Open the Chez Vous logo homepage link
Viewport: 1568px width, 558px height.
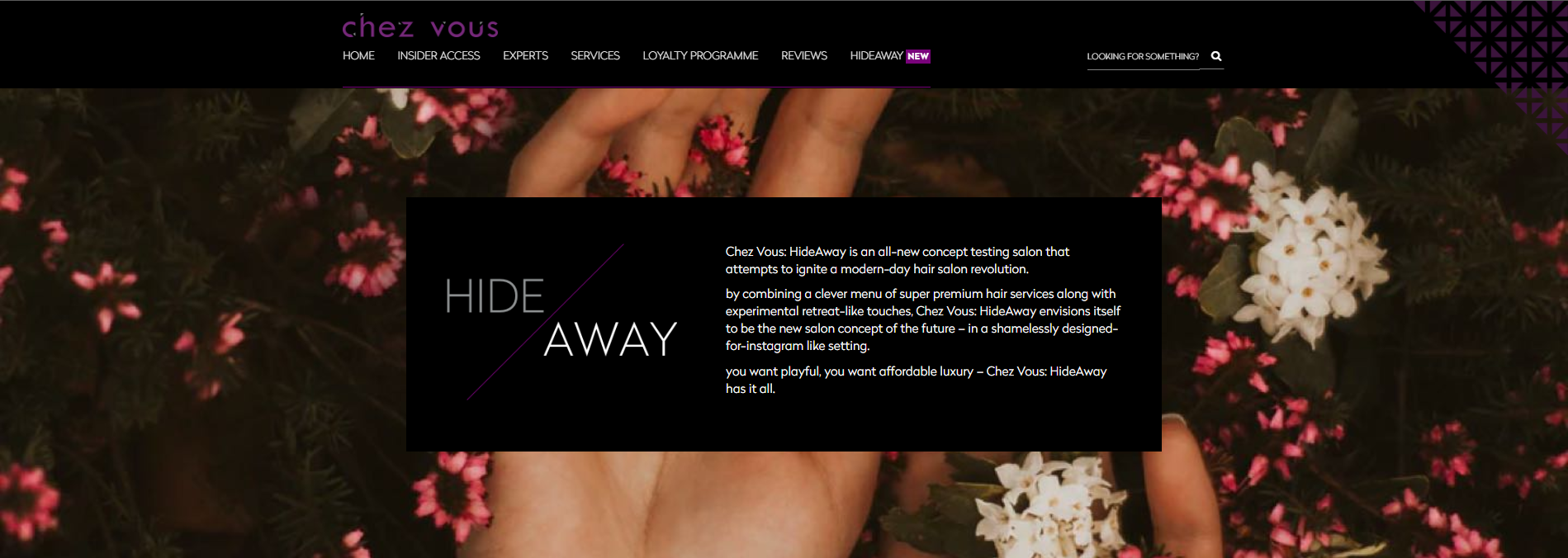click(x=420, y=27)
